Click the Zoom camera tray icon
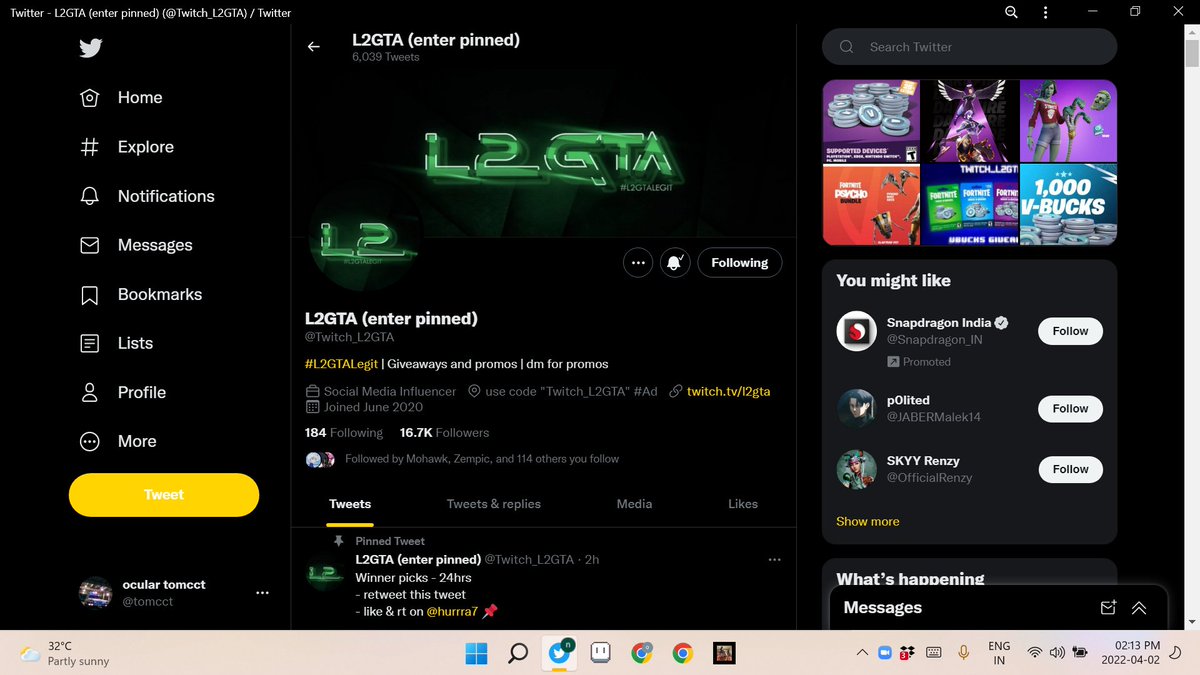This screenshot has height=675, width=1200. pos(884,653)
